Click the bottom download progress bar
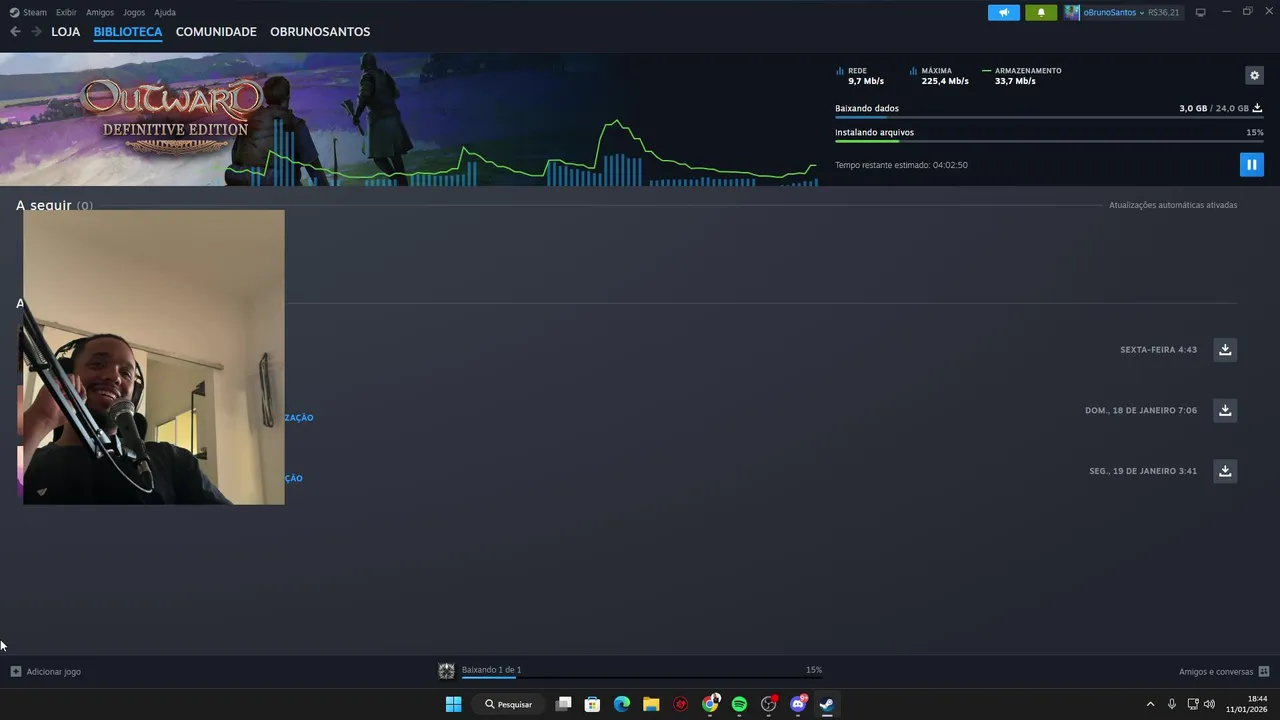1280x720 pixels. 641,678
